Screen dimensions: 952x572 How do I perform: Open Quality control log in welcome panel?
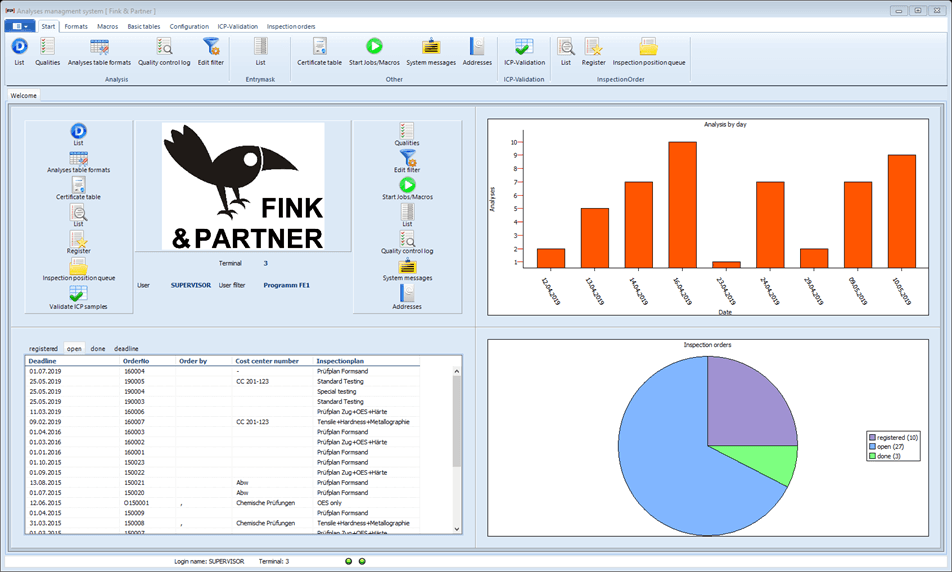point(407,242)
